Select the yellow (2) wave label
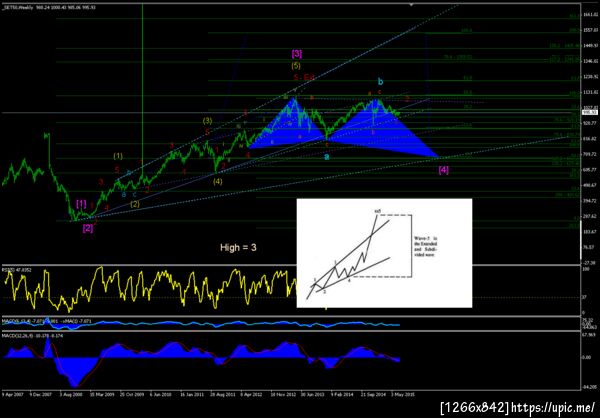Image resolution: width=600 pixels, height=418 pixels. click(x=135, y=204)
